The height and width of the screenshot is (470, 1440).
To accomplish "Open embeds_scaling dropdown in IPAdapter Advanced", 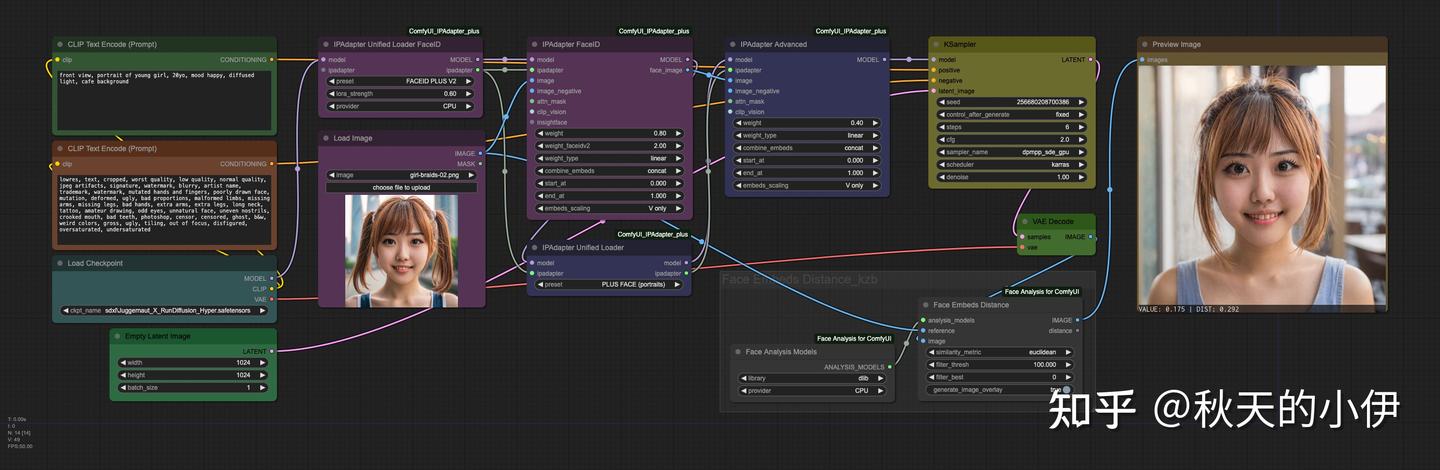I will click(x=808, y=185).
